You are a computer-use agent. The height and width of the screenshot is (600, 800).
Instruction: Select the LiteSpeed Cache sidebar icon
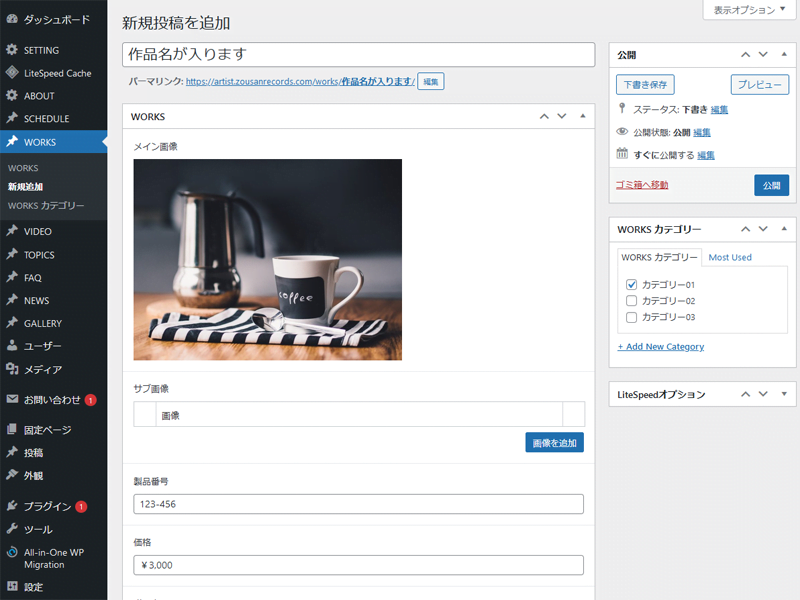coord(10,72)
